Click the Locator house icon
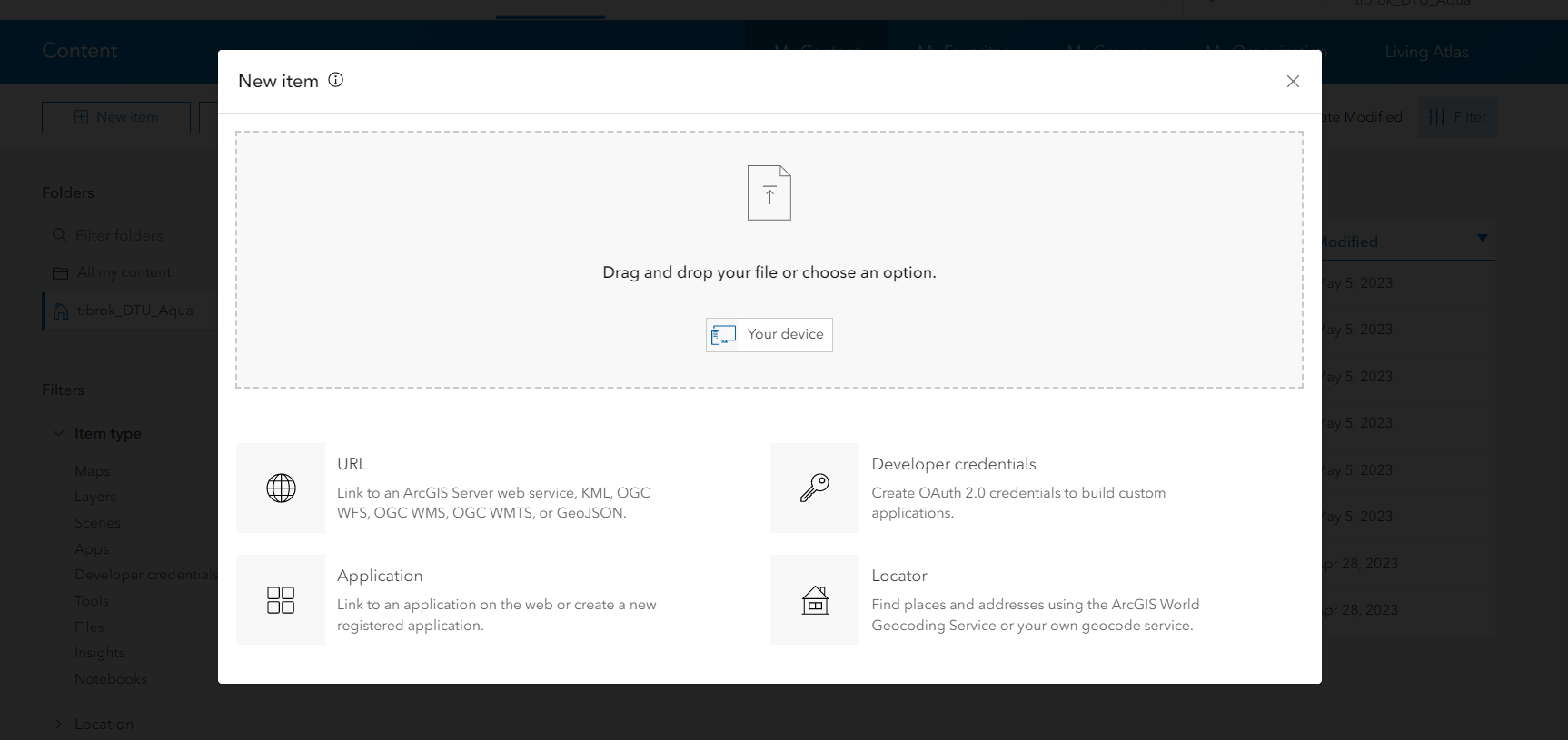This screenshot has width=1568, height=740. coord(815,600)
